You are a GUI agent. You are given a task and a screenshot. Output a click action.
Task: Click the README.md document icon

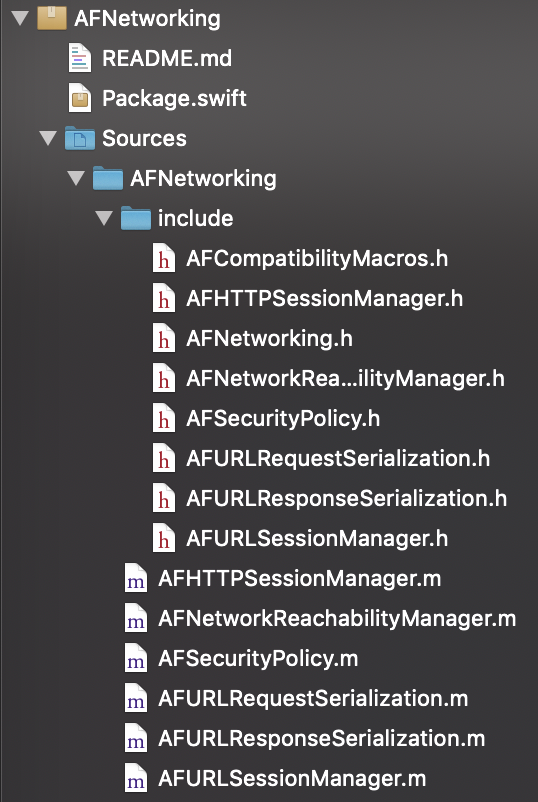(x=80, y=58)
